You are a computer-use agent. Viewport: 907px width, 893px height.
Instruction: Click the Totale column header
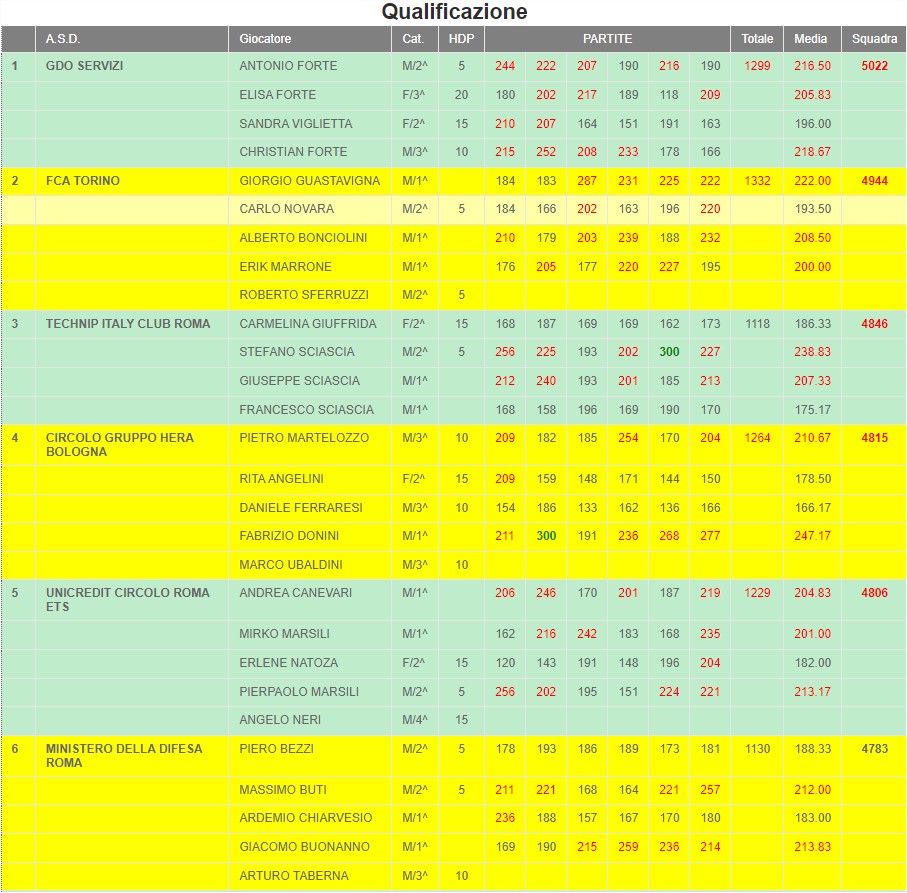757,39
